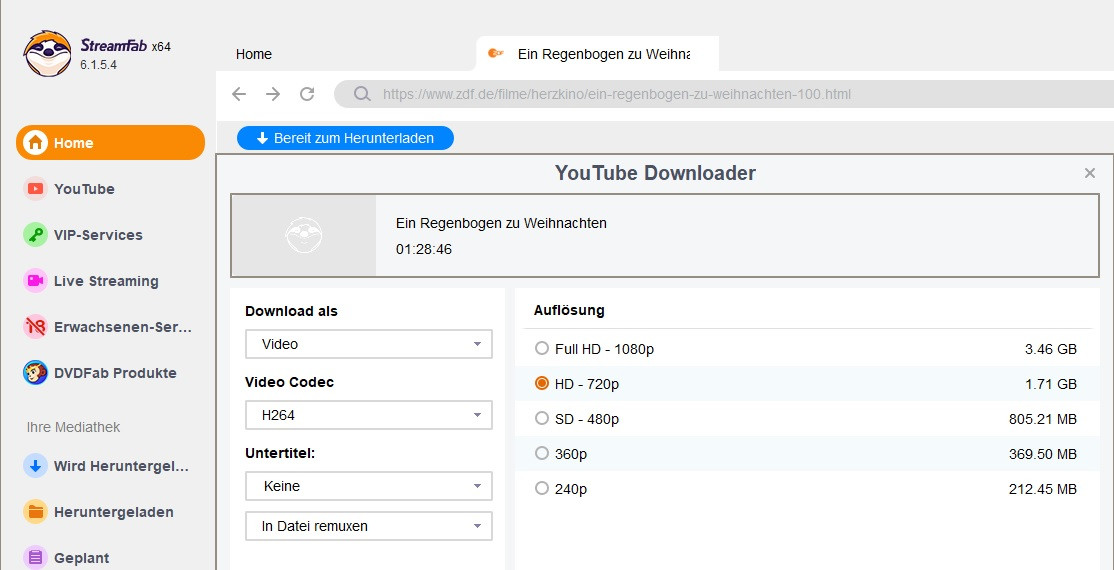The image size is (1114, 570).
Task: Open the YouTube sidebar icon
Action: pyautogui.click(x=36, y=189)
